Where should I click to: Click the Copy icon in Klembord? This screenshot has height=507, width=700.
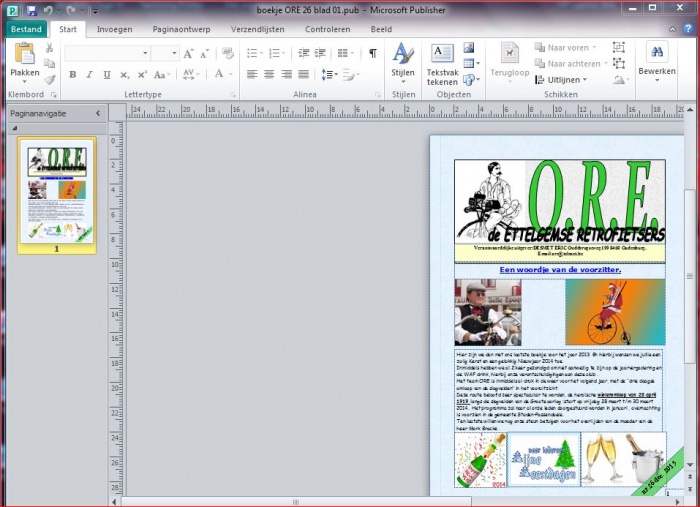tap(49, 64)
